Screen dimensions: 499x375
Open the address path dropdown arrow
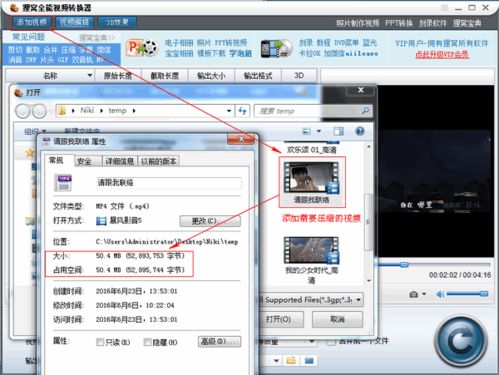point(229,111)
